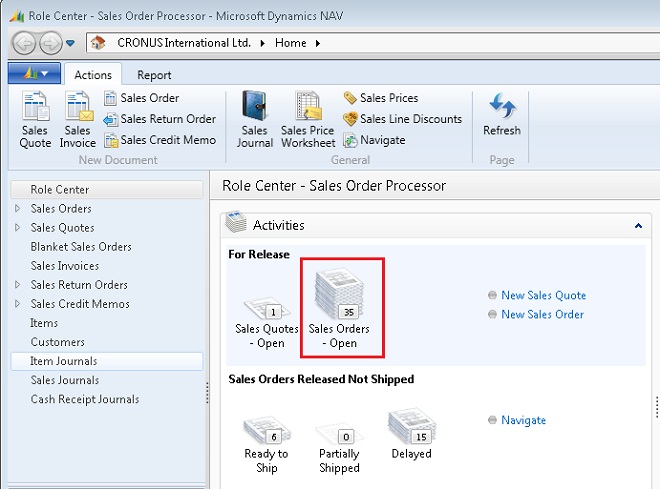Click the address bar breadcrumb field

400,43
